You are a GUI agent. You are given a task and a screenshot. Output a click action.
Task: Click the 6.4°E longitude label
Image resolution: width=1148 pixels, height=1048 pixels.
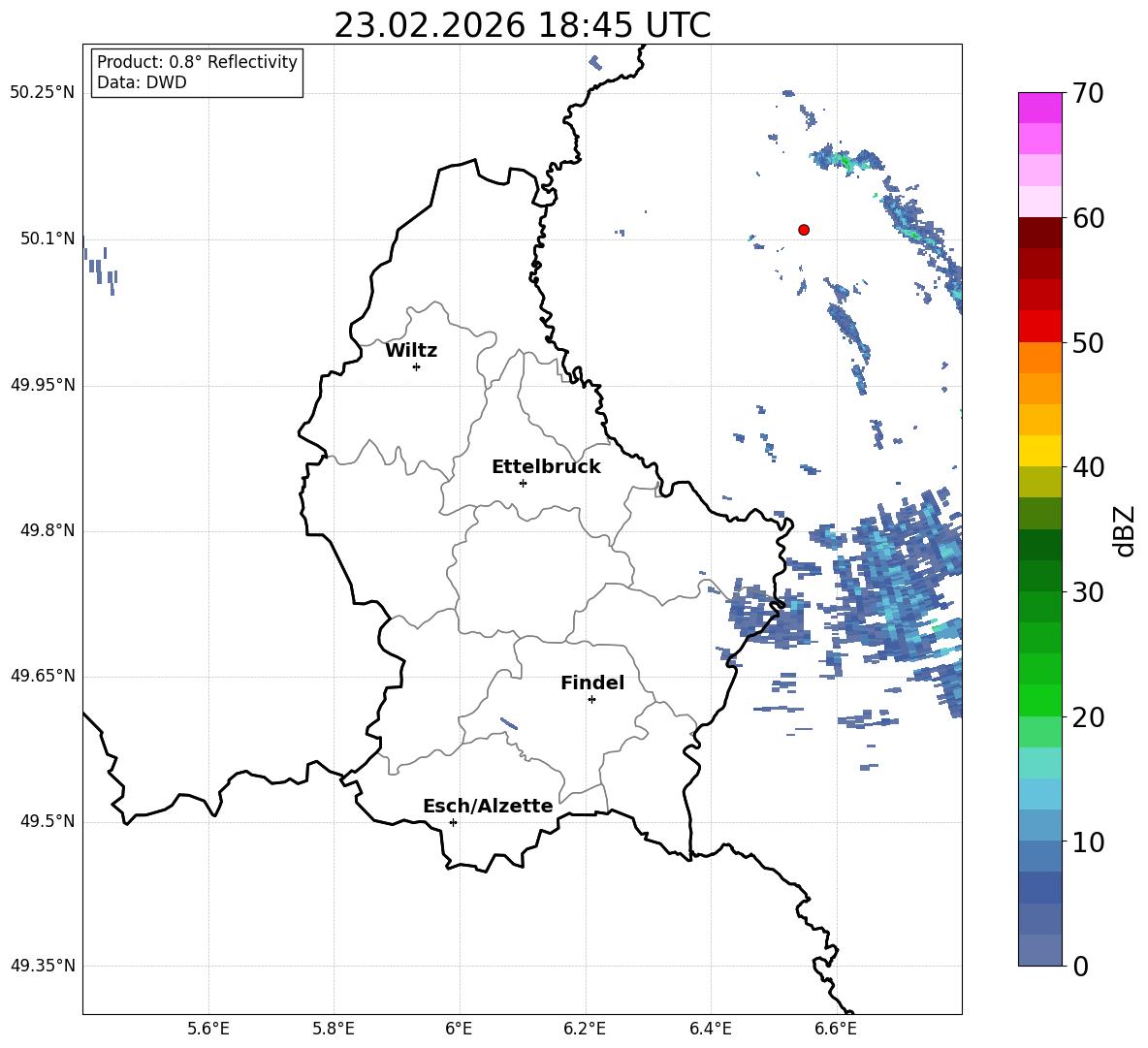point(710,1029)
